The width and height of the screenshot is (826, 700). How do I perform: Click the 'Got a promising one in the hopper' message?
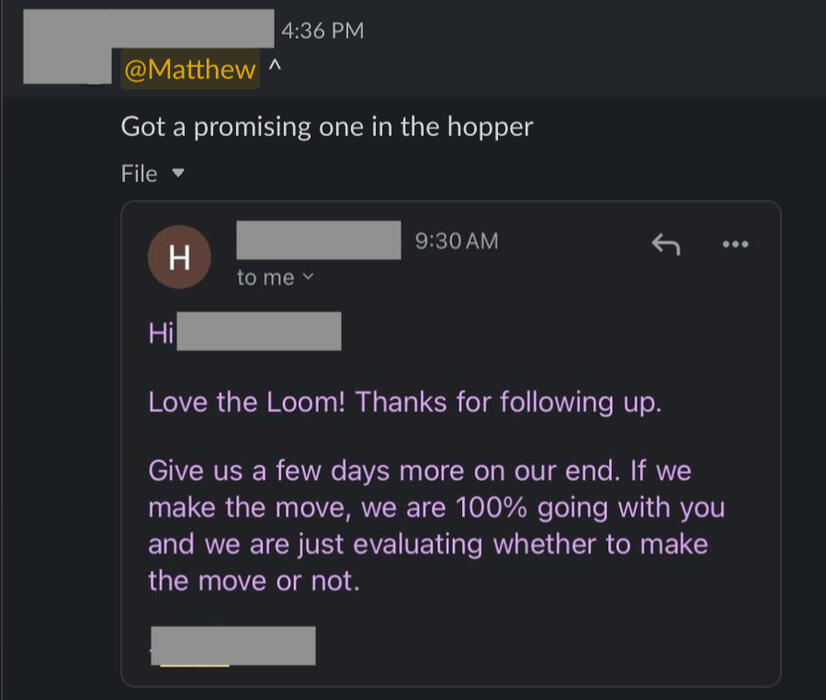pos(327,127)
